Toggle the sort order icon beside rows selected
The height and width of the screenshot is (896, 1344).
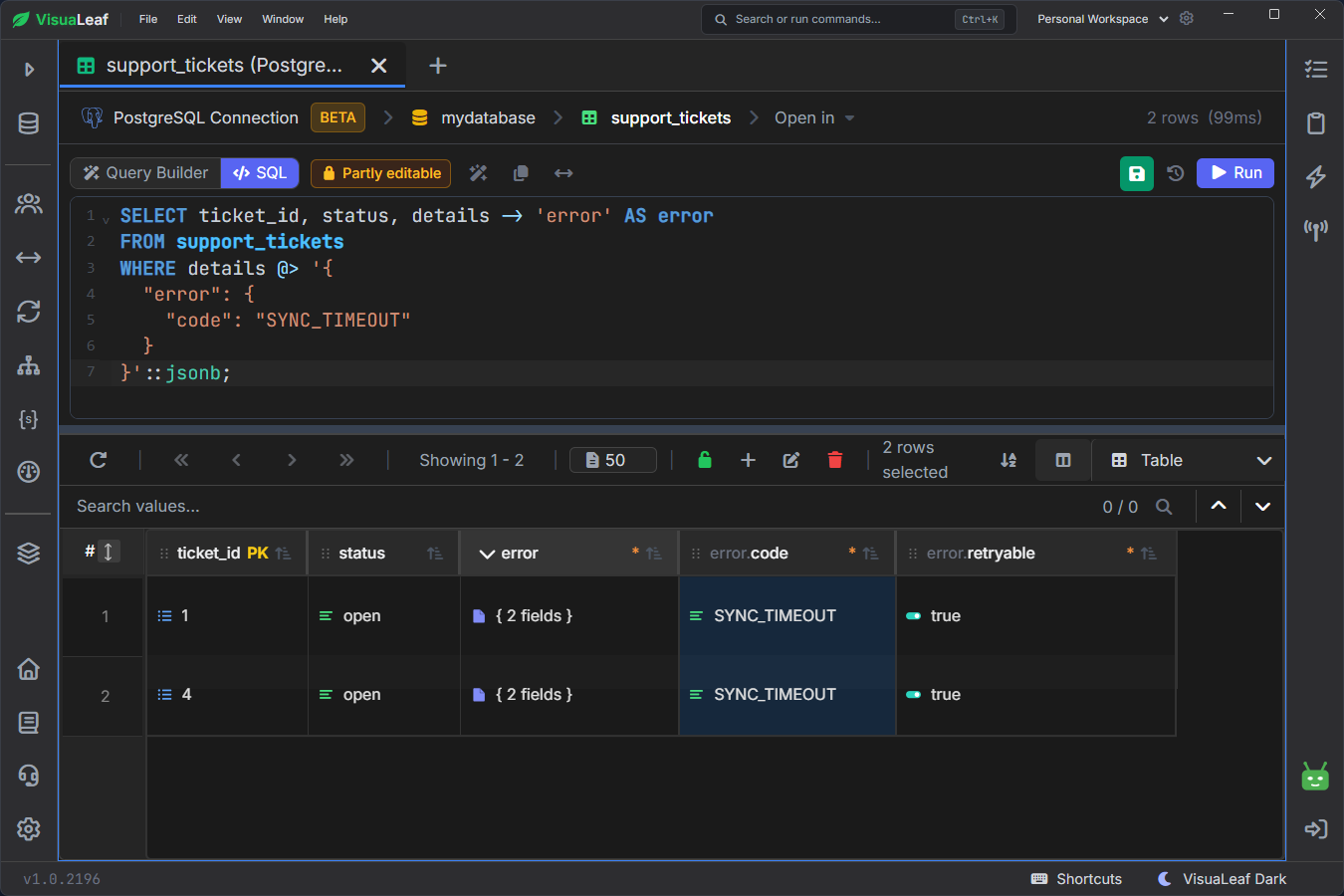[x=1008, y=460]
